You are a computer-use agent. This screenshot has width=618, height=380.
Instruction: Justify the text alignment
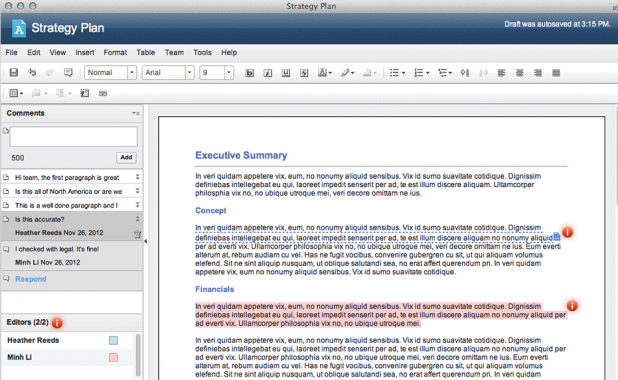[556, 73]
